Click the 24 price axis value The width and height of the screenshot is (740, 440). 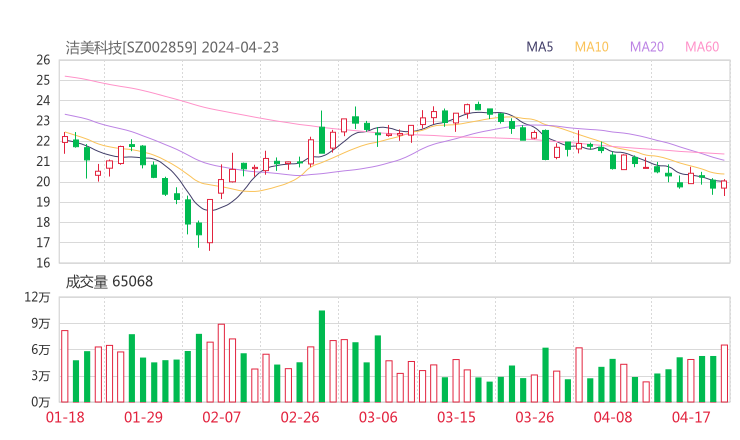(43, 101)
